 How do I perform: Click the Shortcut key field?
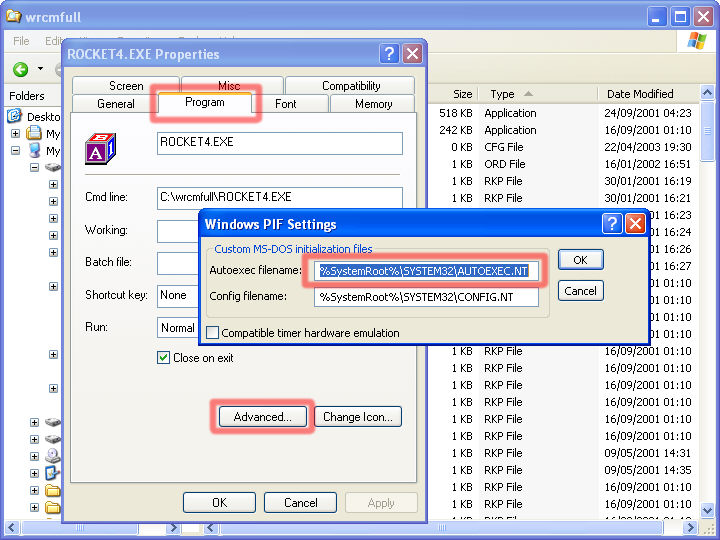click(178, 296)
